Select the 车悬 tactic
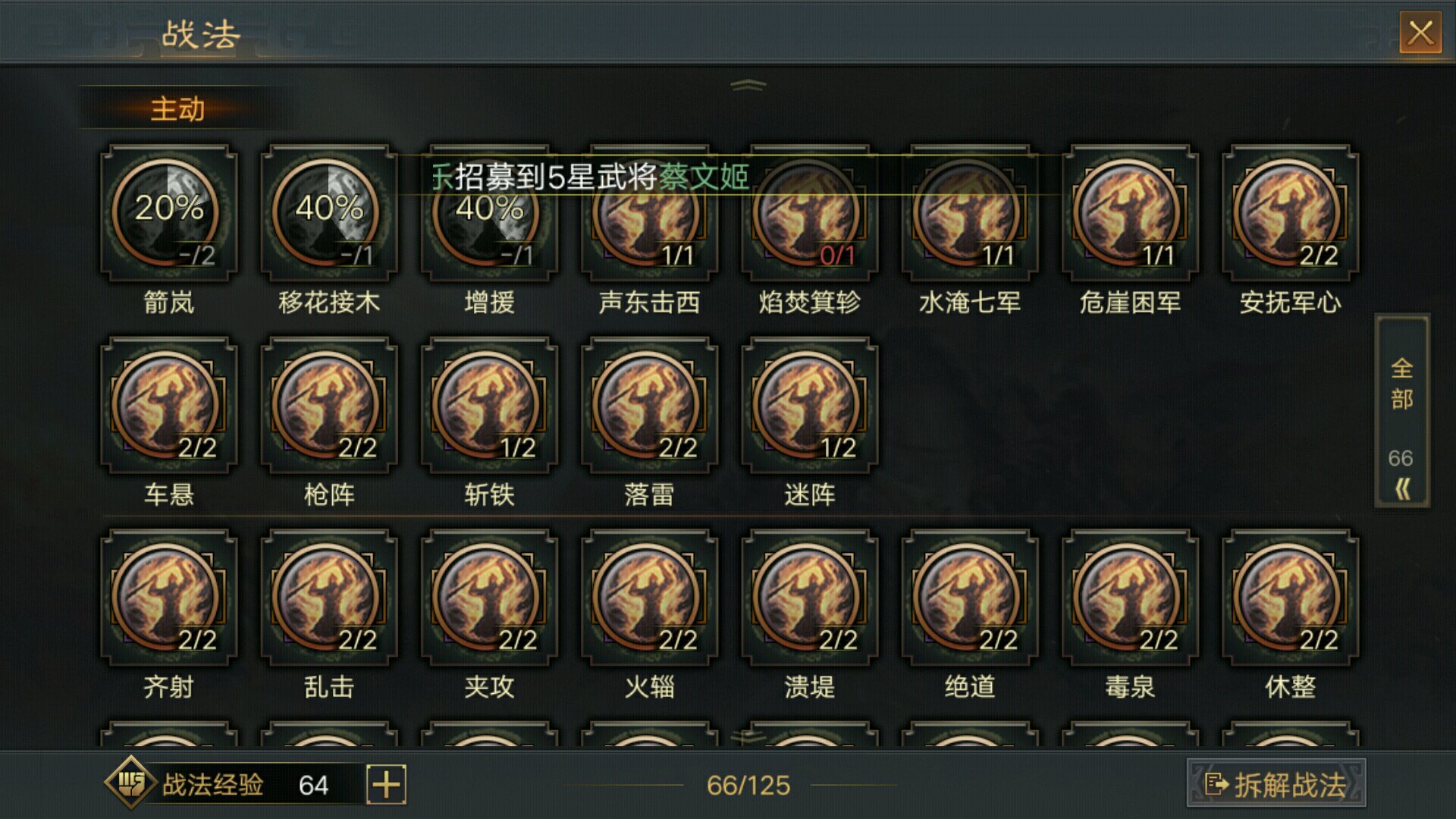Screen dimensions: 1456x819 pos(168,405)
